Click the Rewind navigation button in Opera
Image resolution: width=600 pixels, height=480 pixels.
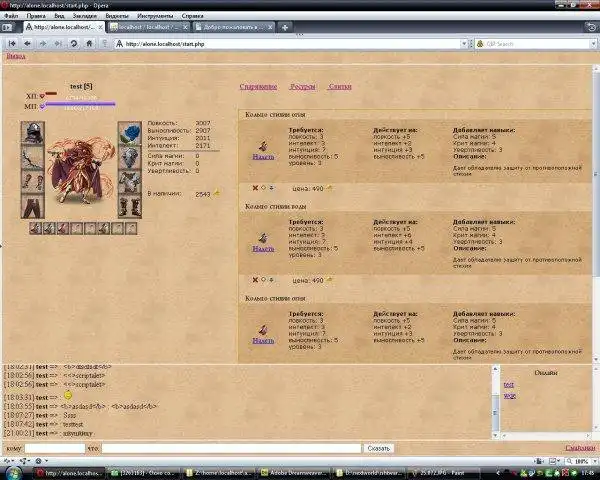pos(12,44)
